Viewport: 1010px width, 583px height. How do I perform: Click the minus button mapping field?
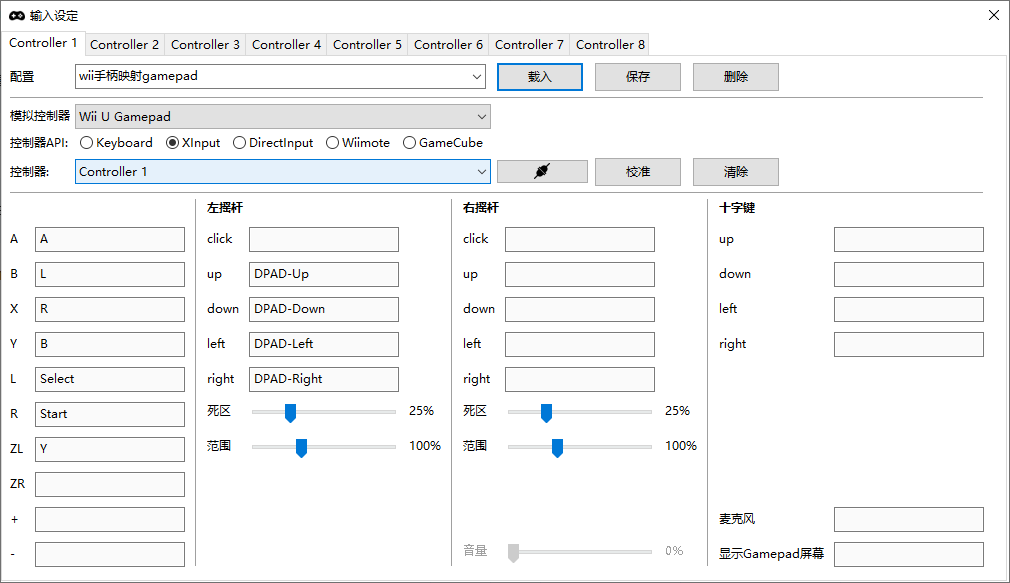[x=110, y=554]
